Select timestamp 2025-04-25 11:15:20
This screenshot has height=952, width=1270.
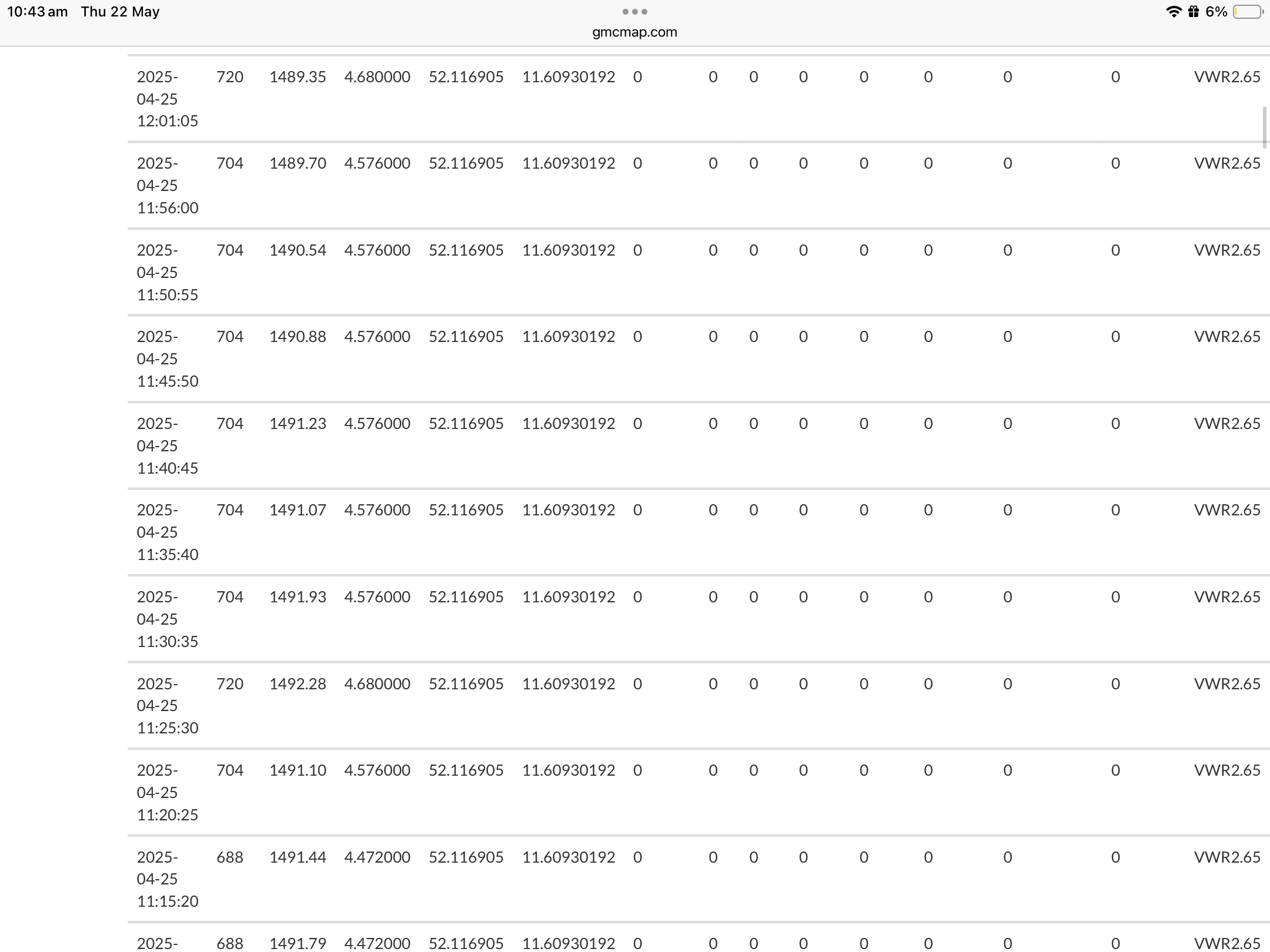point(168,879)
